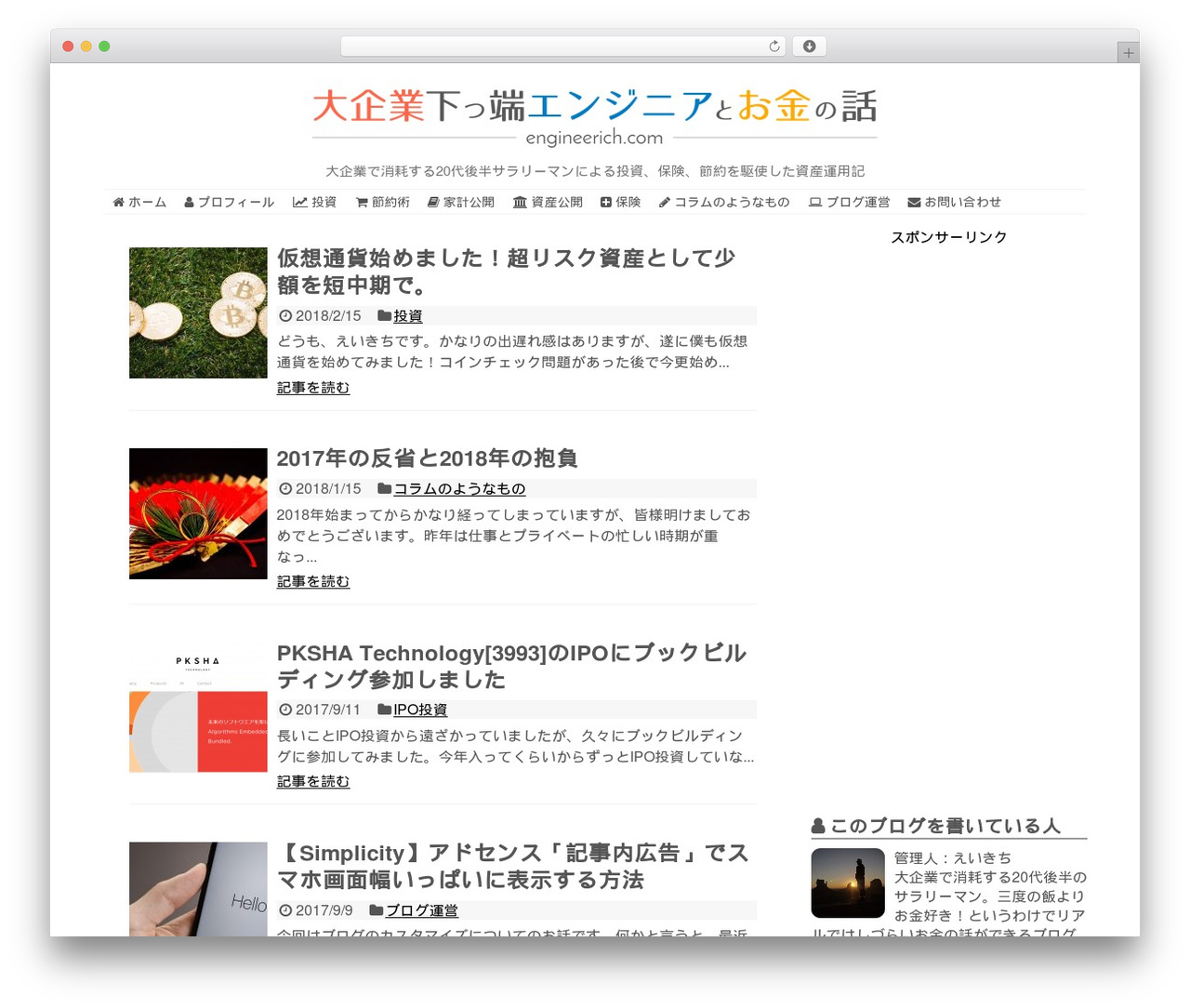Open a new tab with plus button

pyautogui.click(x=1128, y=53)
